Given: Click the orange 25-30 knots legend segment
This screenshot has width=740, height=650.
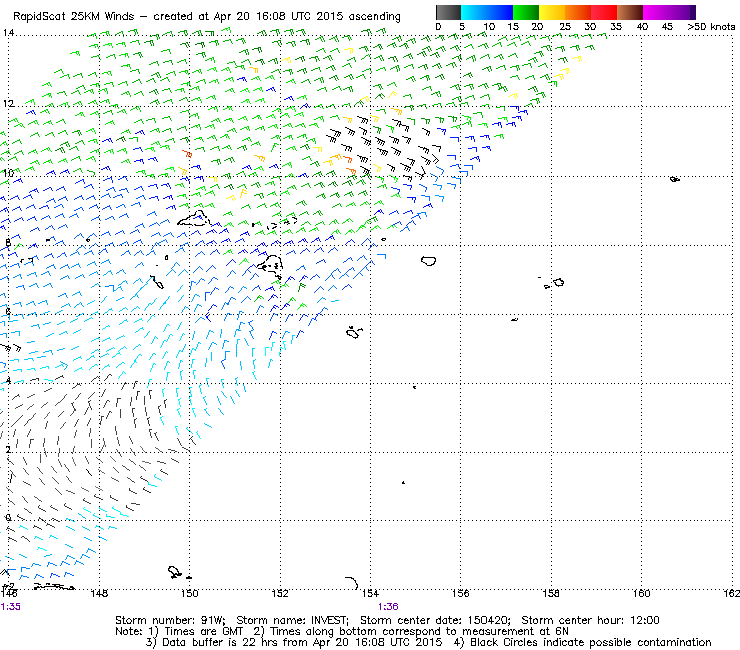Looking at the screenshot, I should click(x=578, y=12).
